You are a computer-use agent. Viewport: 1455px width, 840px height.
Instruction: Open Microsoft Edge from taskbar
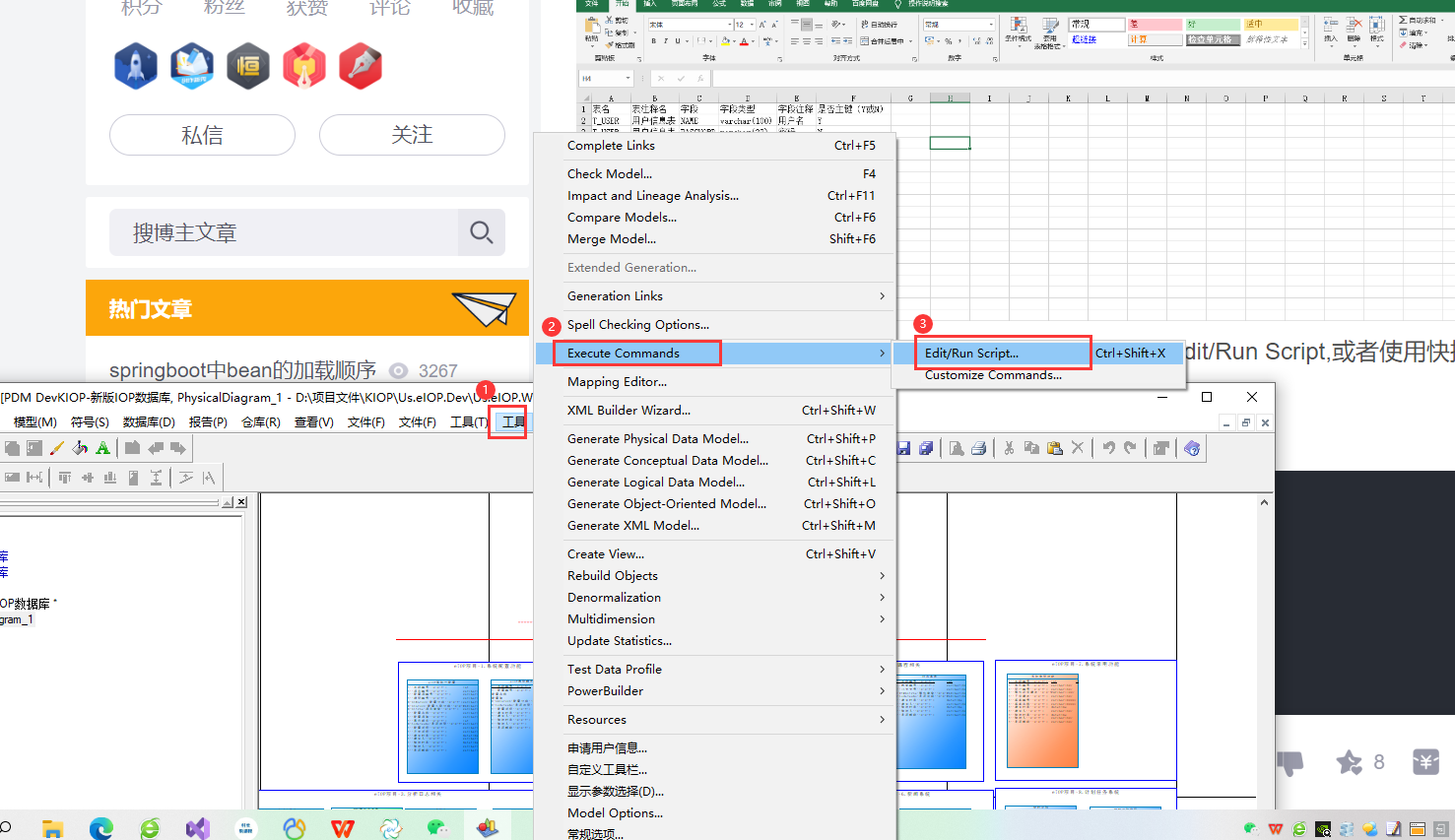tap(101, 828)
